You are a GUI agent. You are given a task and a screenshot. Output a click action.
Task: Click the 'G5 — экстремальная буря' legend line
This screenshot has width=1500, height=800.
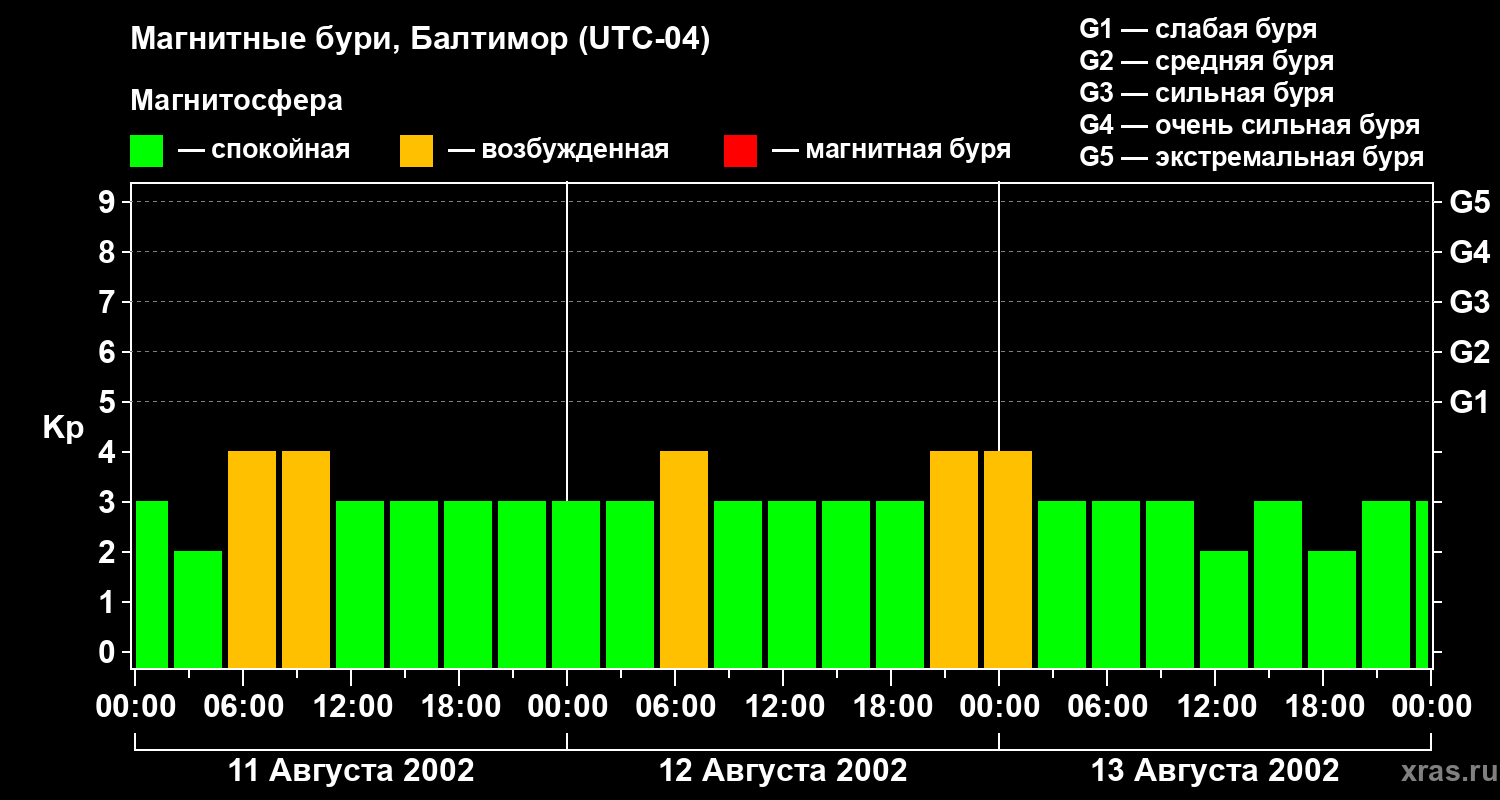[1251, 157]
